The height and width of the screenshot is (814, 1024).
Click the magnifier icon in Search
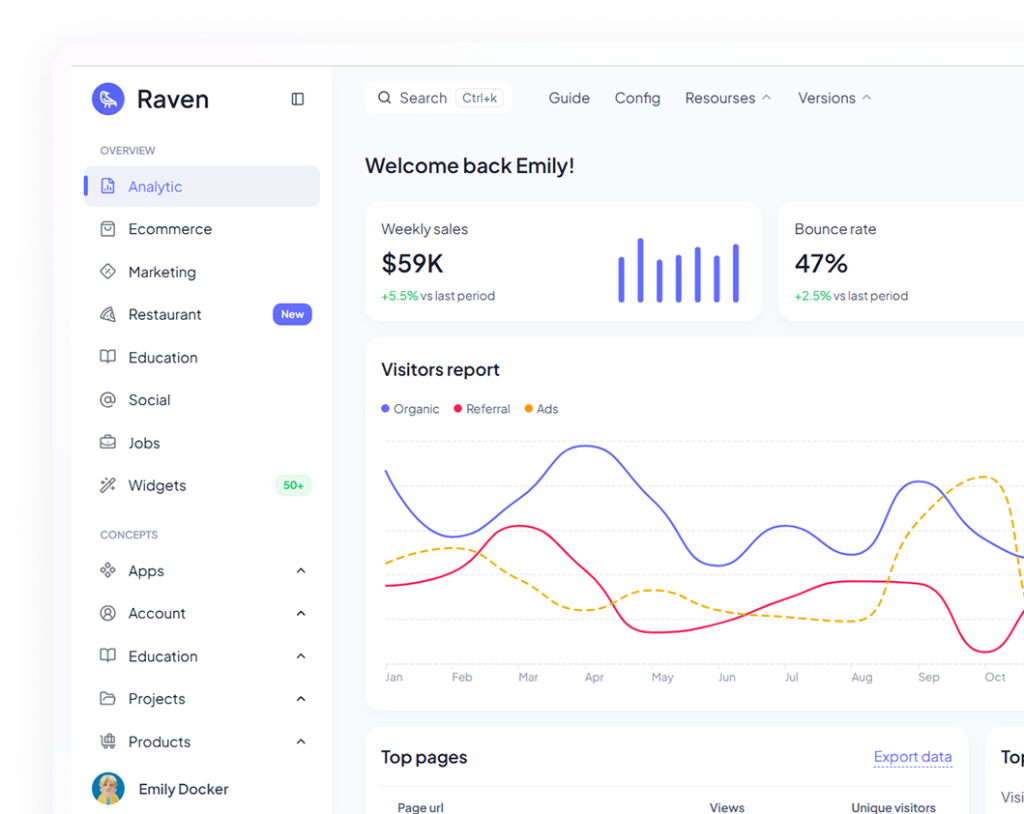coord(384,98)
